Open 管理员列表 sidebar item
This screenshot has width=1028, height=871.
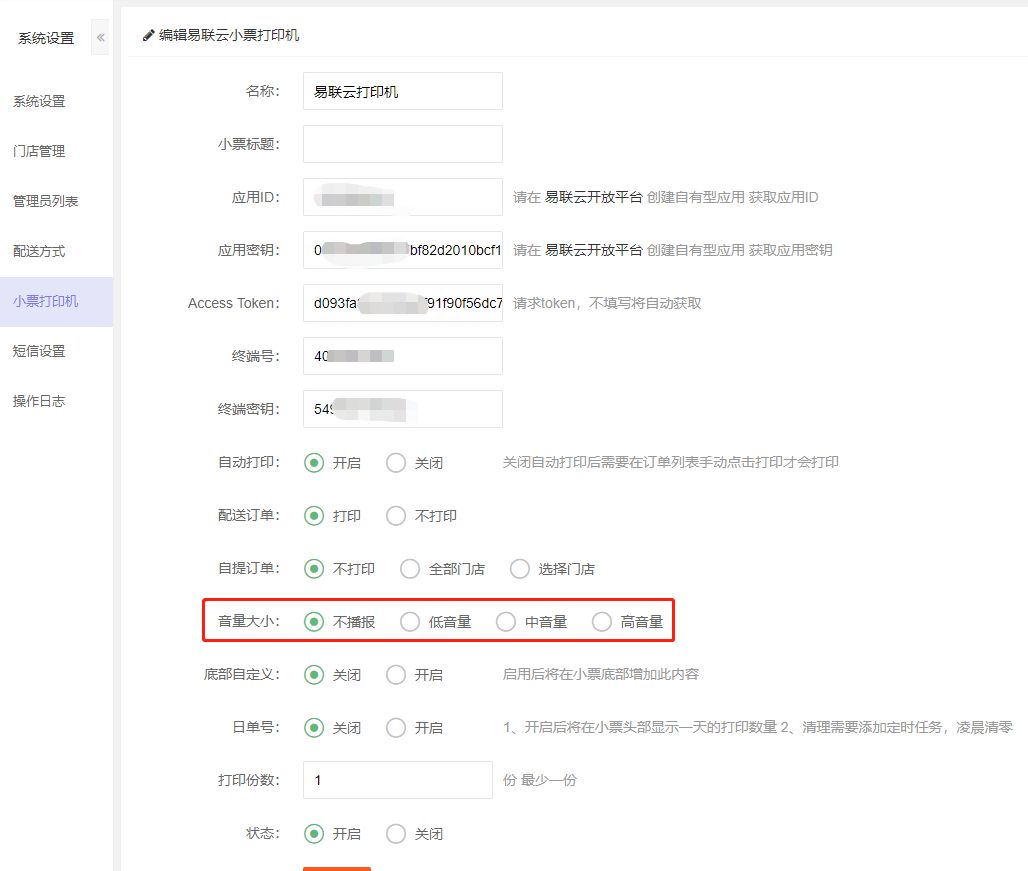click(x=45, y=202)
